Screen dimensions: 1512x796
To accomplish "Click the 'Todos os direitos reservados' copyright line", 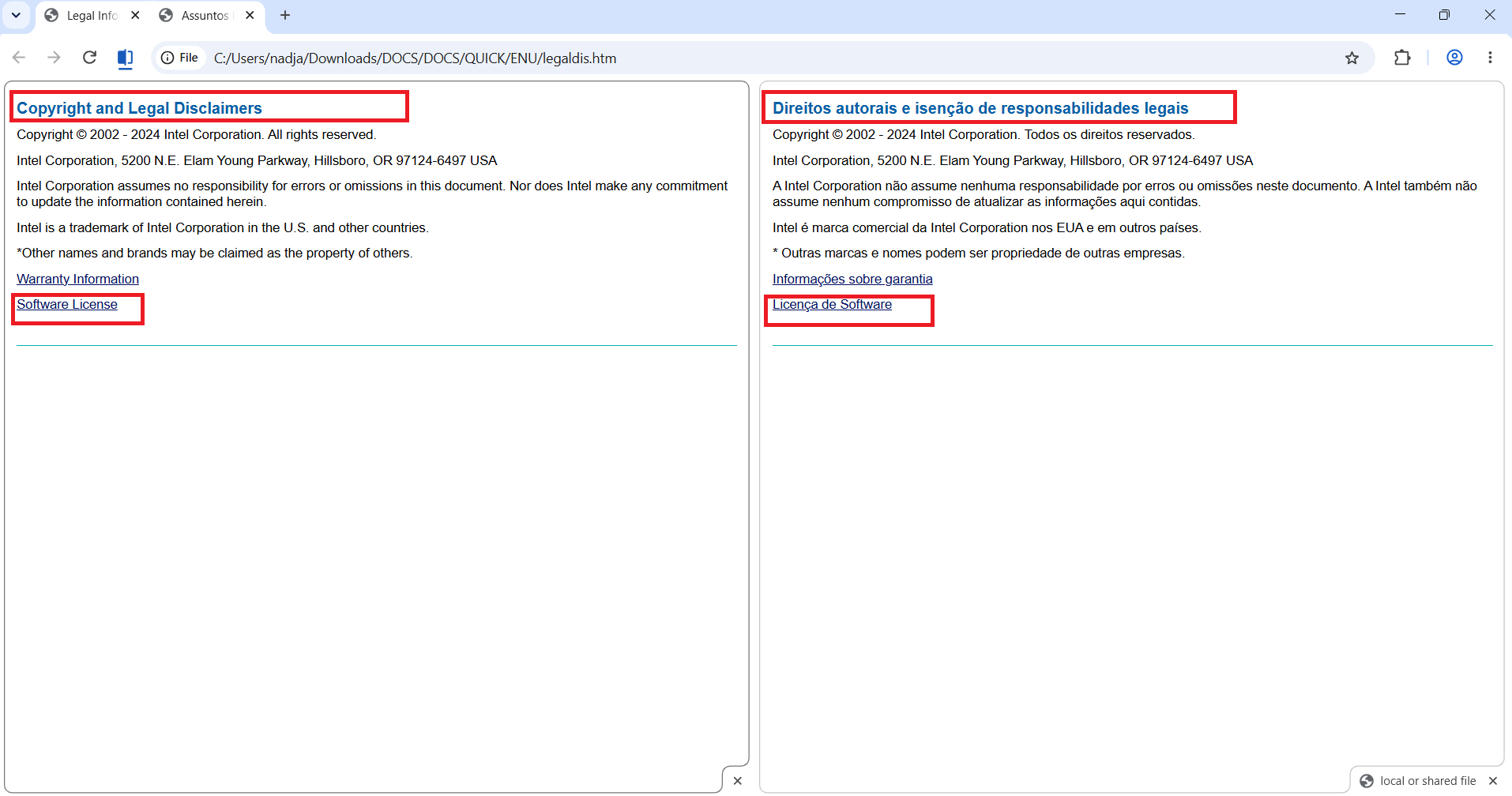I will coord(984,134).
